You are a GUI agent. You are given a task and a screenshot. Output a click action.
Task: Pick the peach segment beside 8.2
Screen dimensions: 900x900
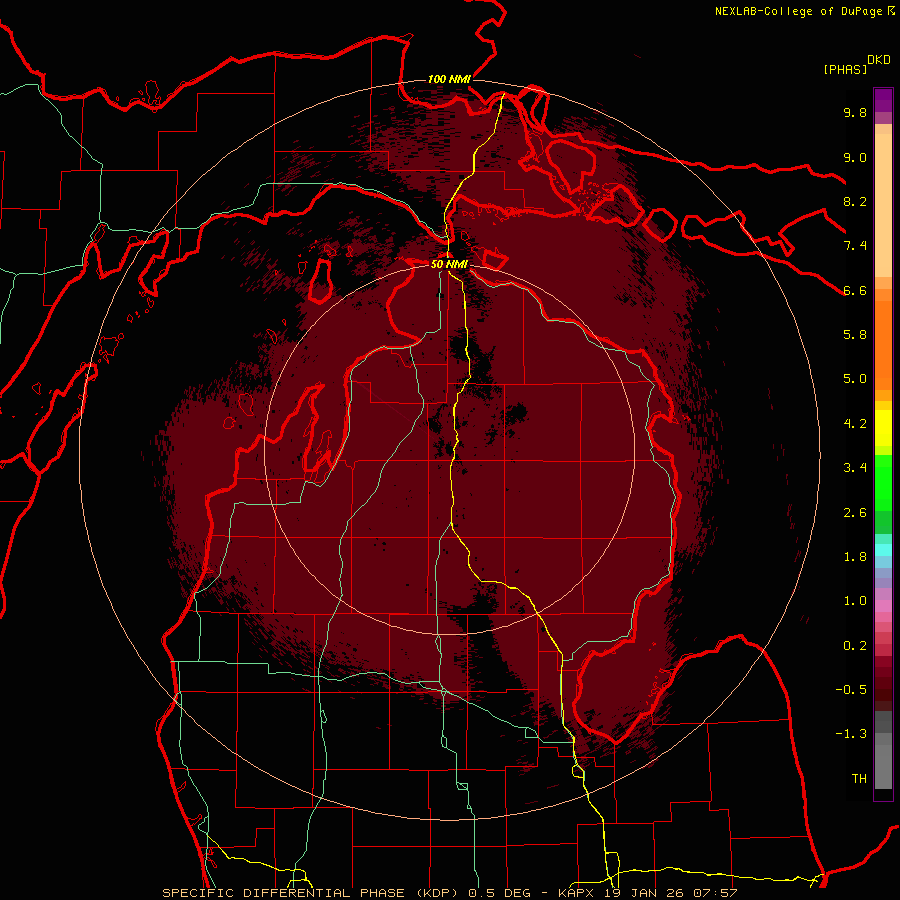(x=883, y=205)
